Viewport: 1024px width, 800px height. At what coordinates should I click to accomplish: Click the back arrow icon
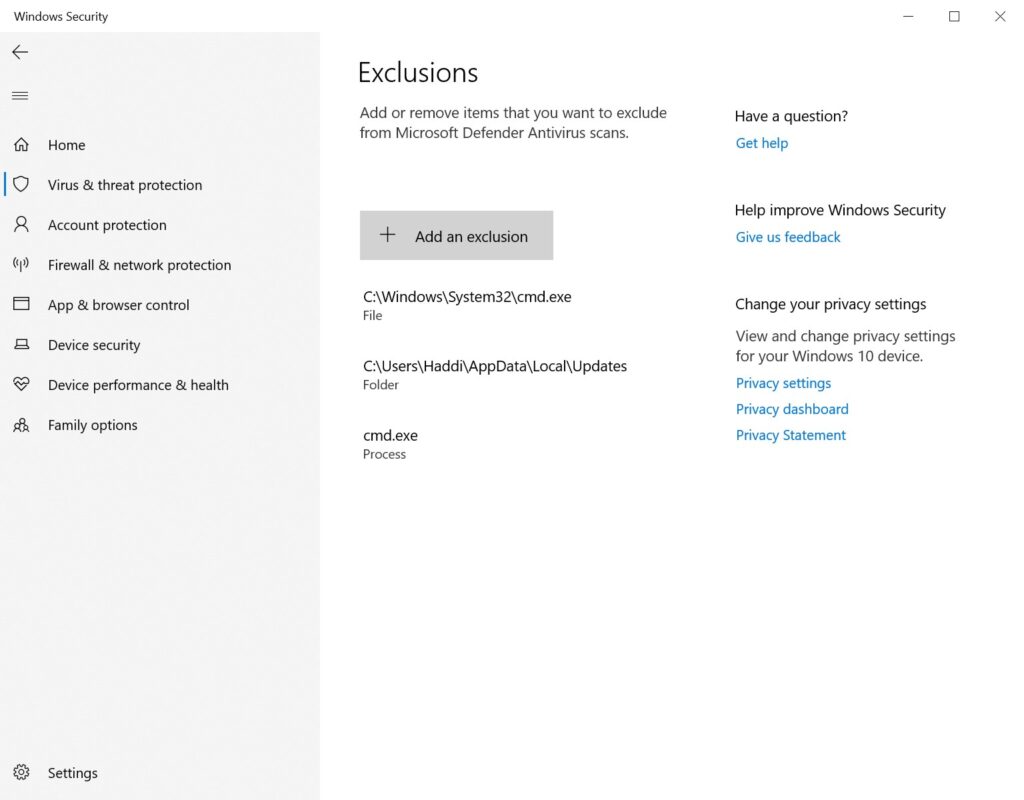point(20,52)
